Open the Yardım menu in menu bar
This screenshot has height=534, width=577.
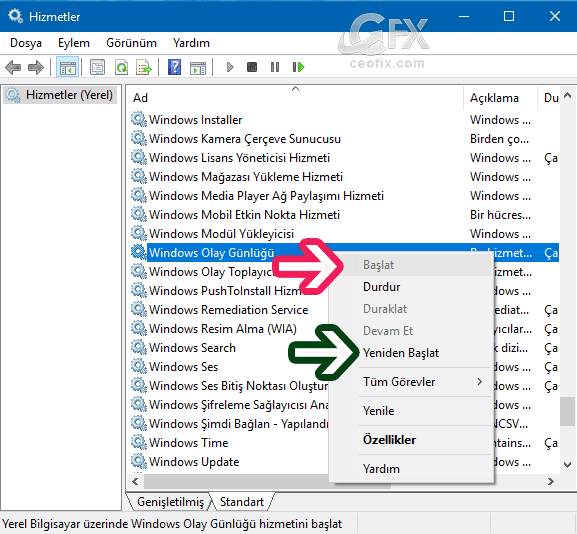pos(191,43)
